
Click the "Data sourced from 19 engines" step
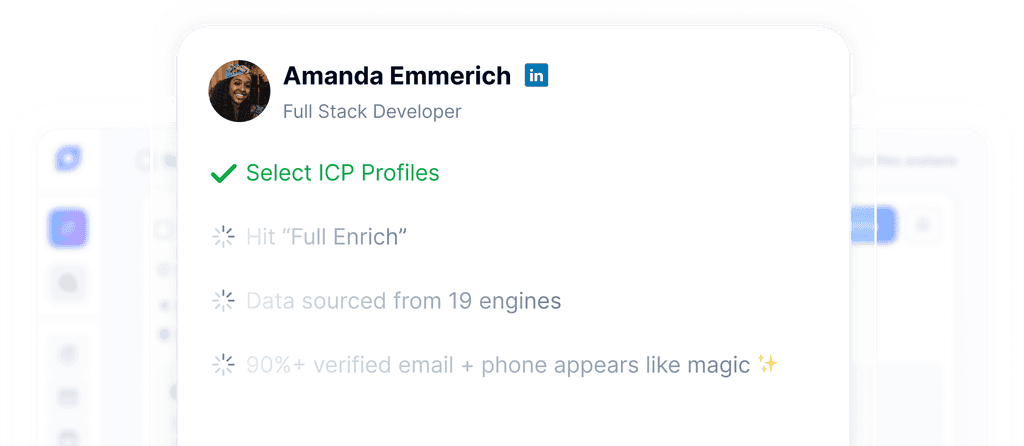click(404, 300)
